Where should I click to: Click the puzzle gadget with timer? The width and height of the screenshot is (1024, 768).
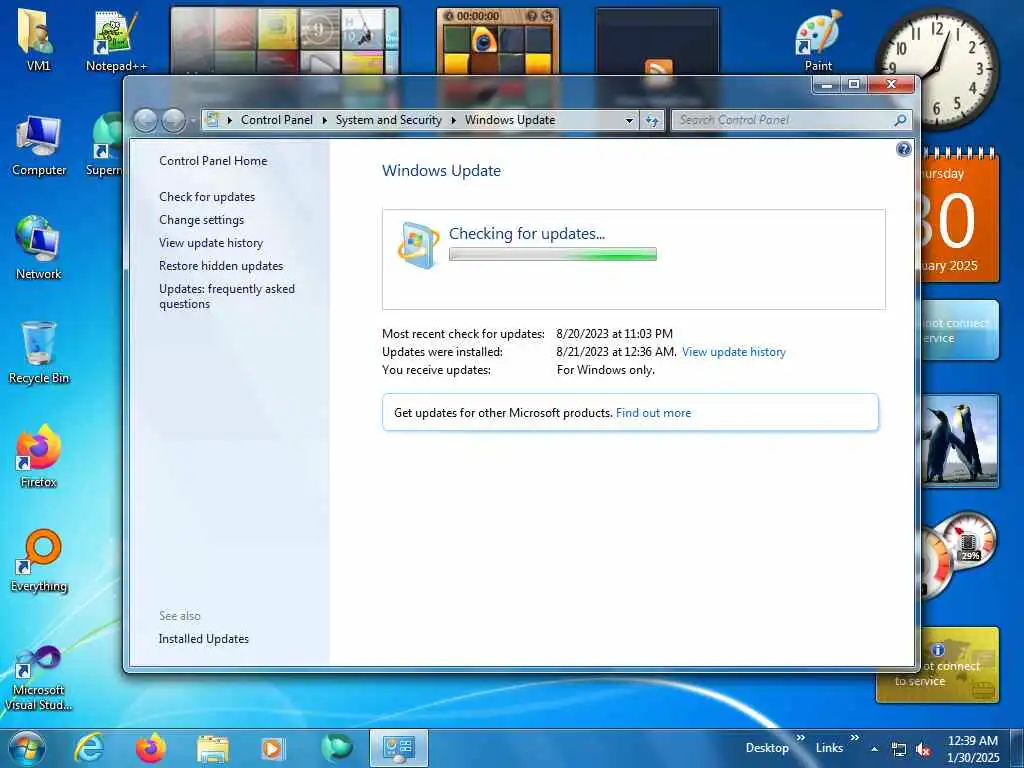point(498,40)
